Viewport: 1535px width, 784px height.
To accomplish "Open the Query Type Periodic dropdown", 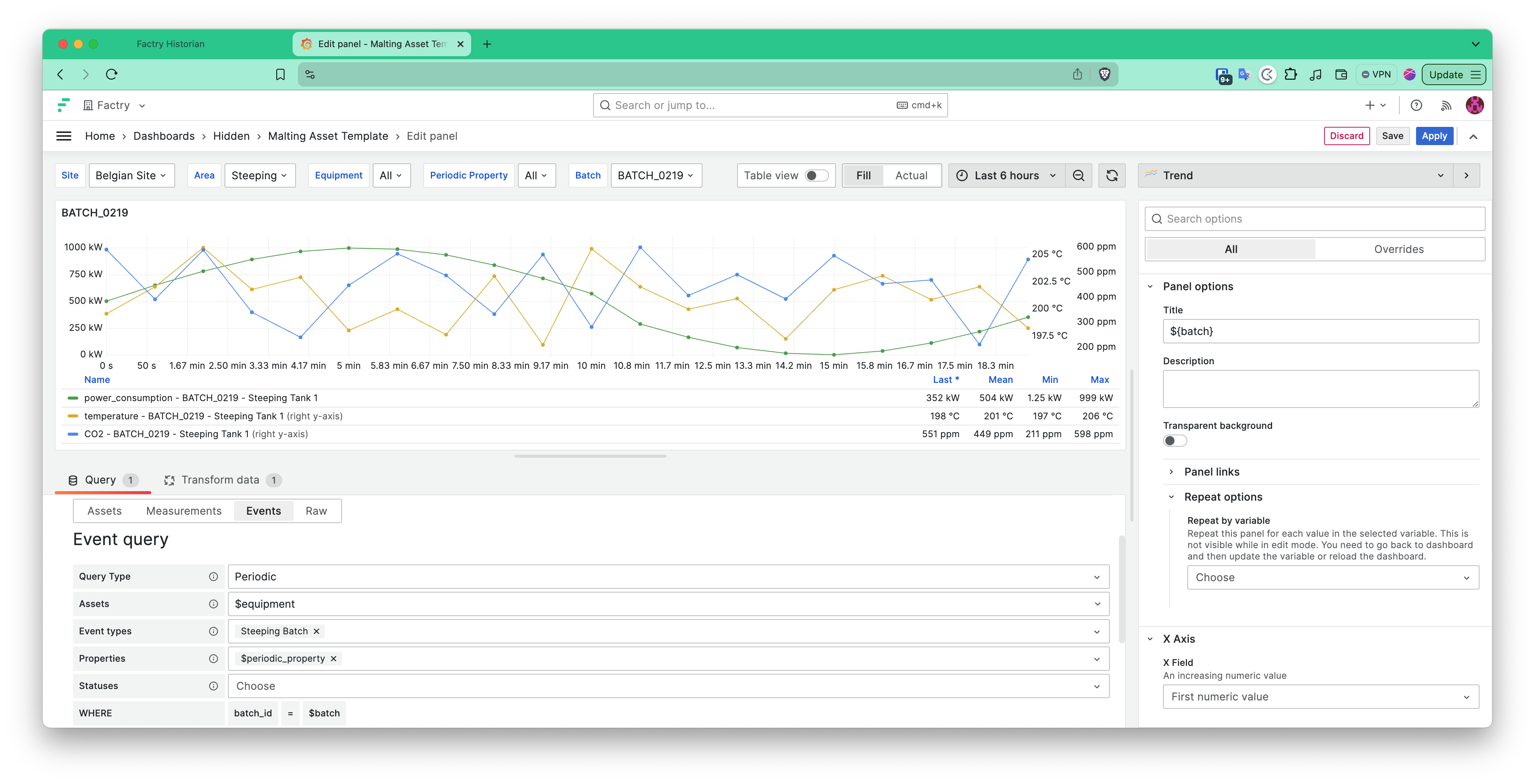I will coord(668,576).
